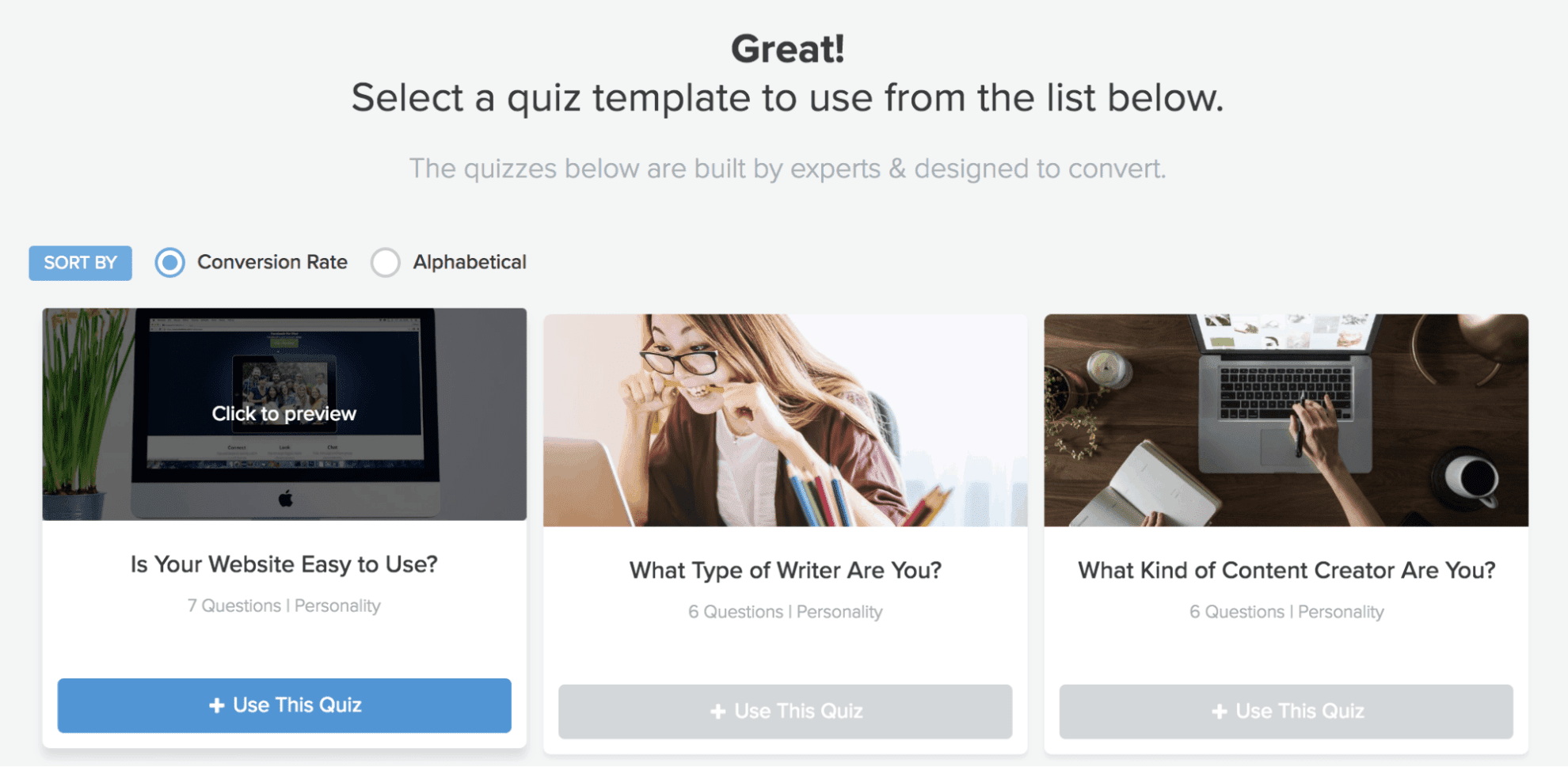Click the quizzes built by experts subtitle
This screenshot has height=767, width=1568.
tap(787, 168)
